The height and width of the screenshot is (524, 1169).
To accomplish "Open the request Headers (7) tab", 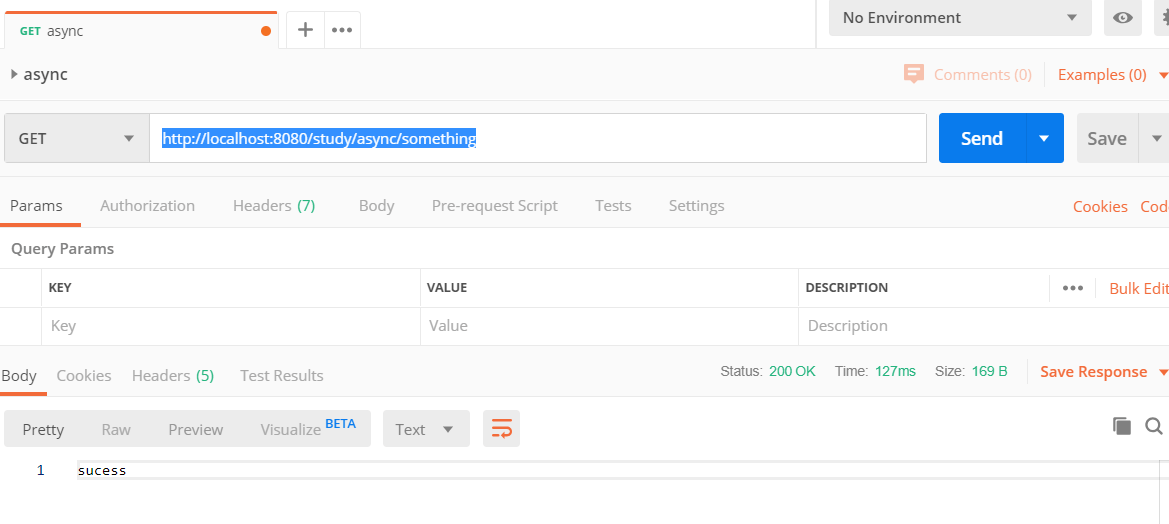I will tap(274, 206).
